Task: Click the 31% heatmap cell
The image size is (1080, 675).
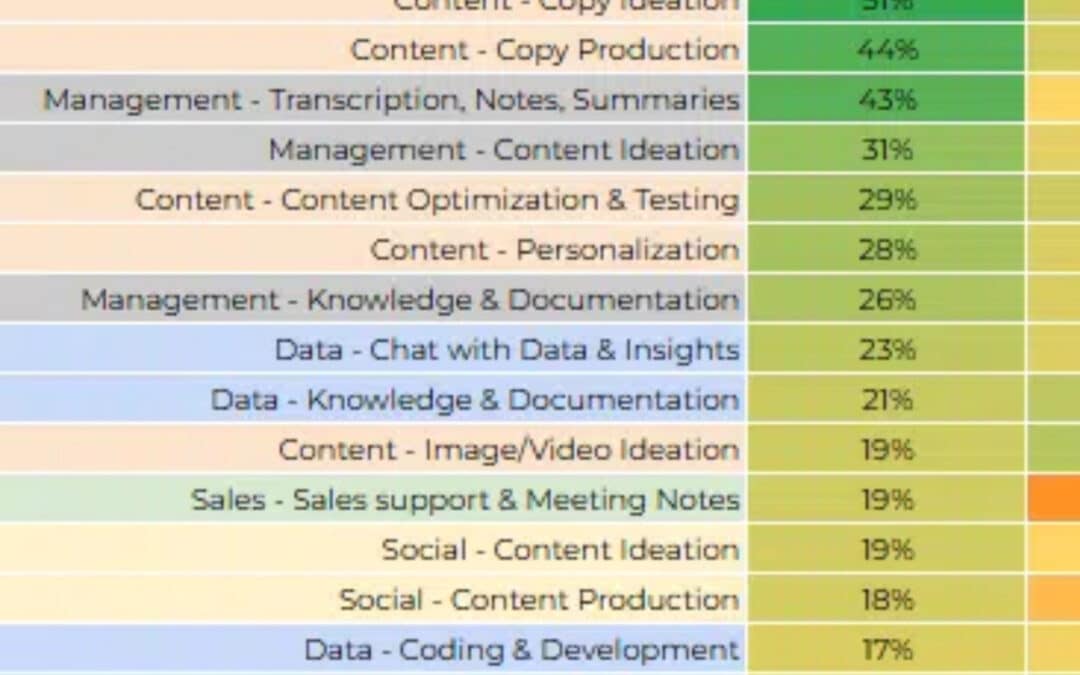Action: click(886, 149)
